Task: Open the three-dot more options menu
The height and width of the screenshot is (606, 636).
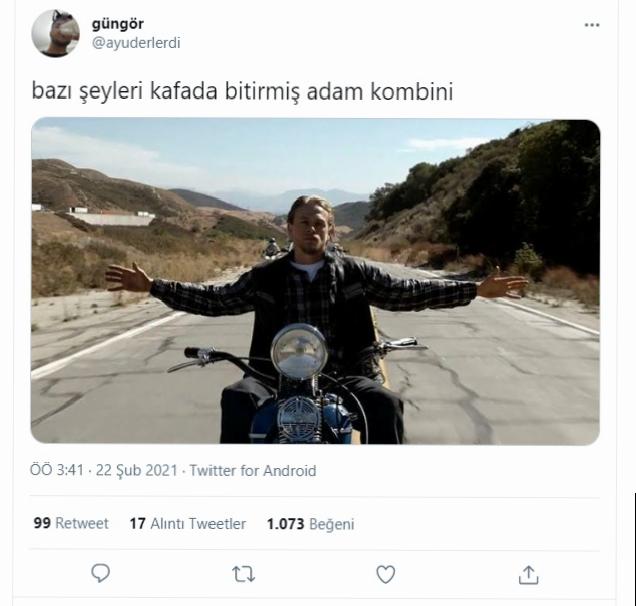Action: (592, 25)
